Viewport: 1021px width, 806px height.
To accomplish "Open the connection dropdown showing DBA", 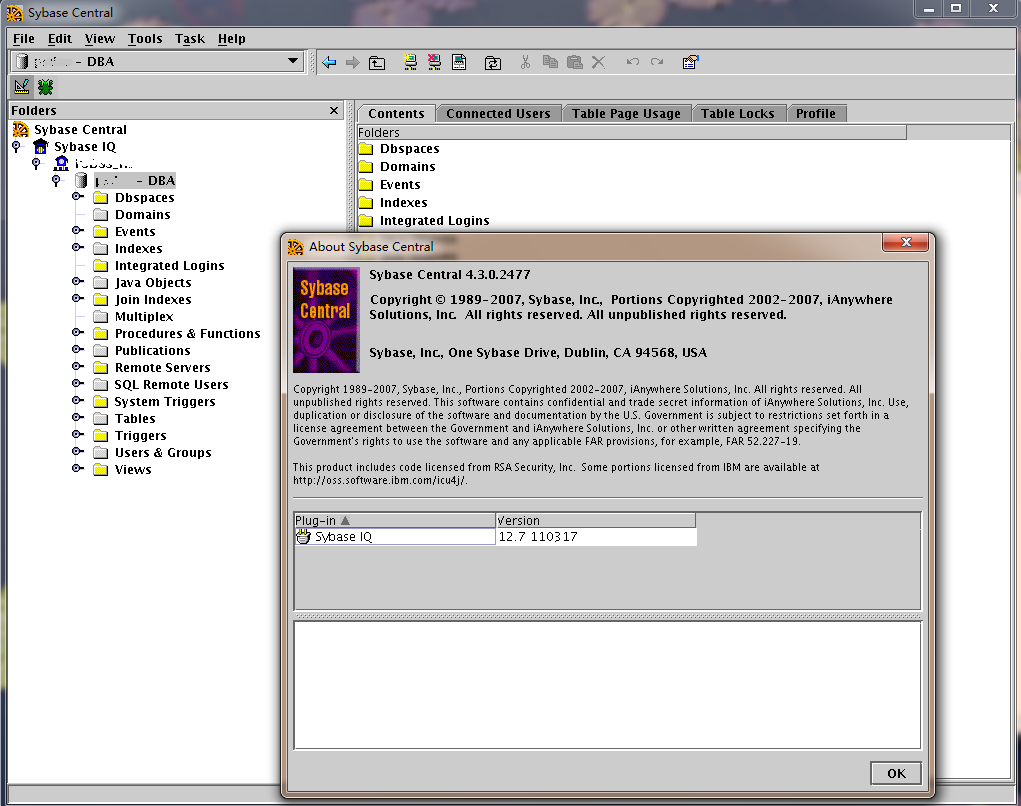I will (293, 61).
